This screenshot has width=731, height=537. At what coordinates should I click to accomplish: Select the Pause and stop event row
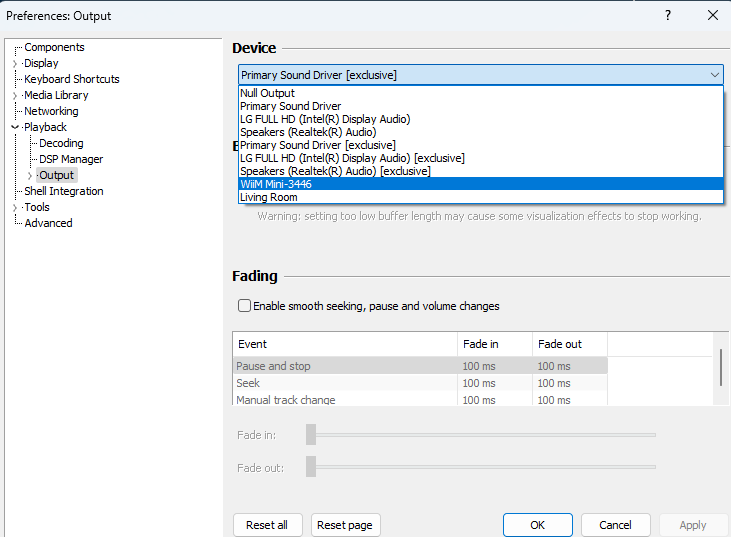273,366
